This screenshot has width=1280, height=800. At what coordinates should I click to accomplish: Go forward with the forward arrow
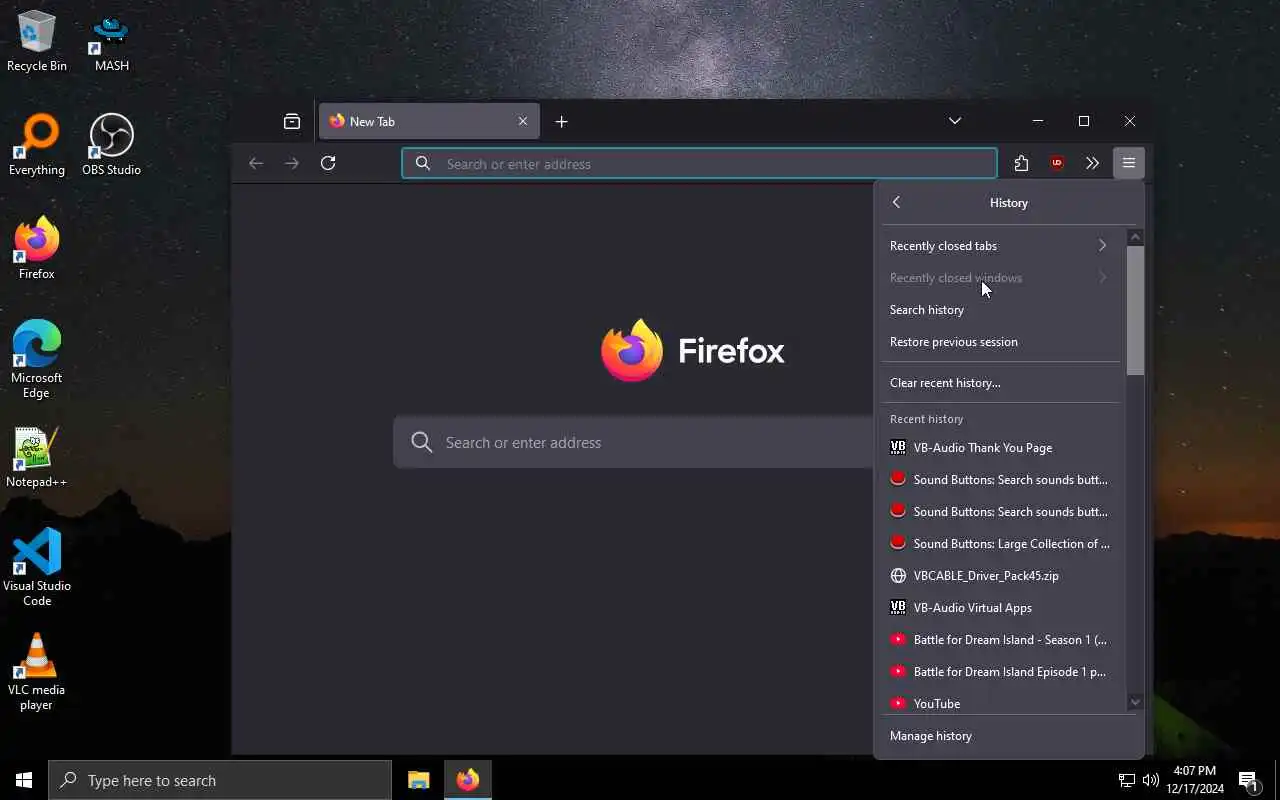(292, 163)
